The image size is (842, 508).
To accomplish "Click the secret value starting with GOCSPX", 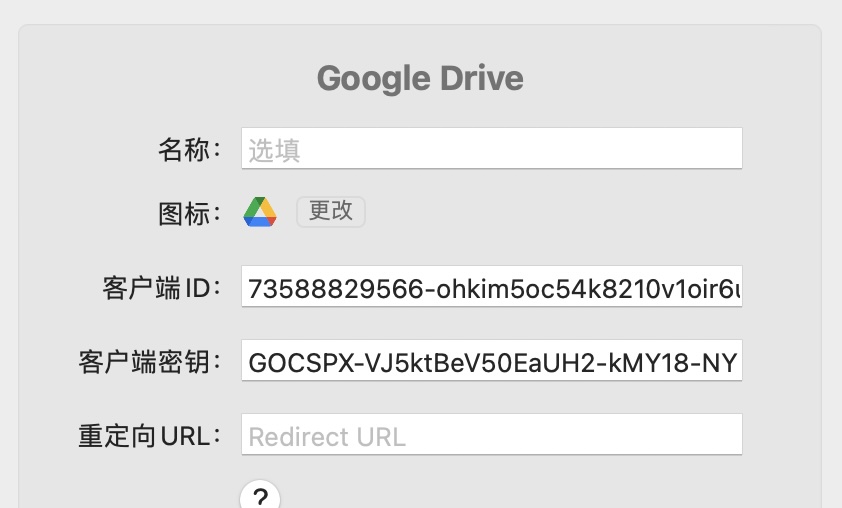I will point(492,362).
